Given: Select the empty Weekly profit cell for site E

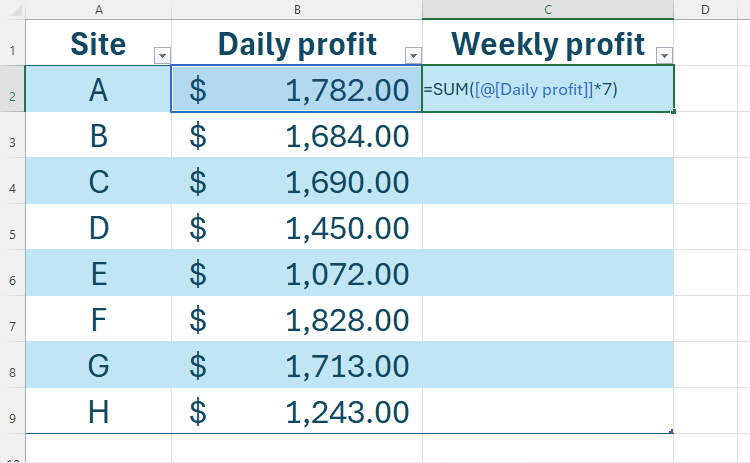Looking at the screenshot, I should tap(548, 273).
